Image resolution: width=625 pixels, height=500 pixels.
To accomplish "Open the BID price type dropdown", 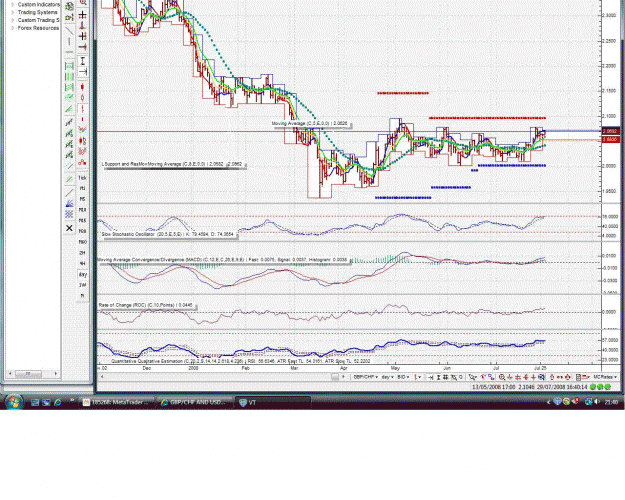I will (x=403, y=377).
